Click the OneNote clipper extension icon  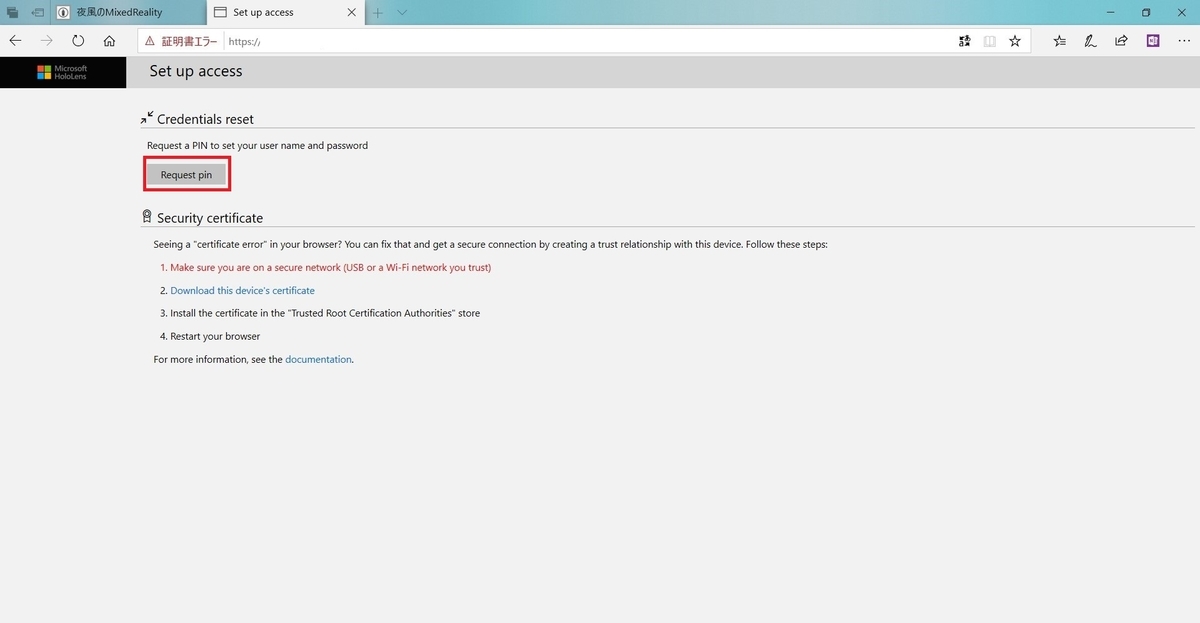tap(1152, 41)
